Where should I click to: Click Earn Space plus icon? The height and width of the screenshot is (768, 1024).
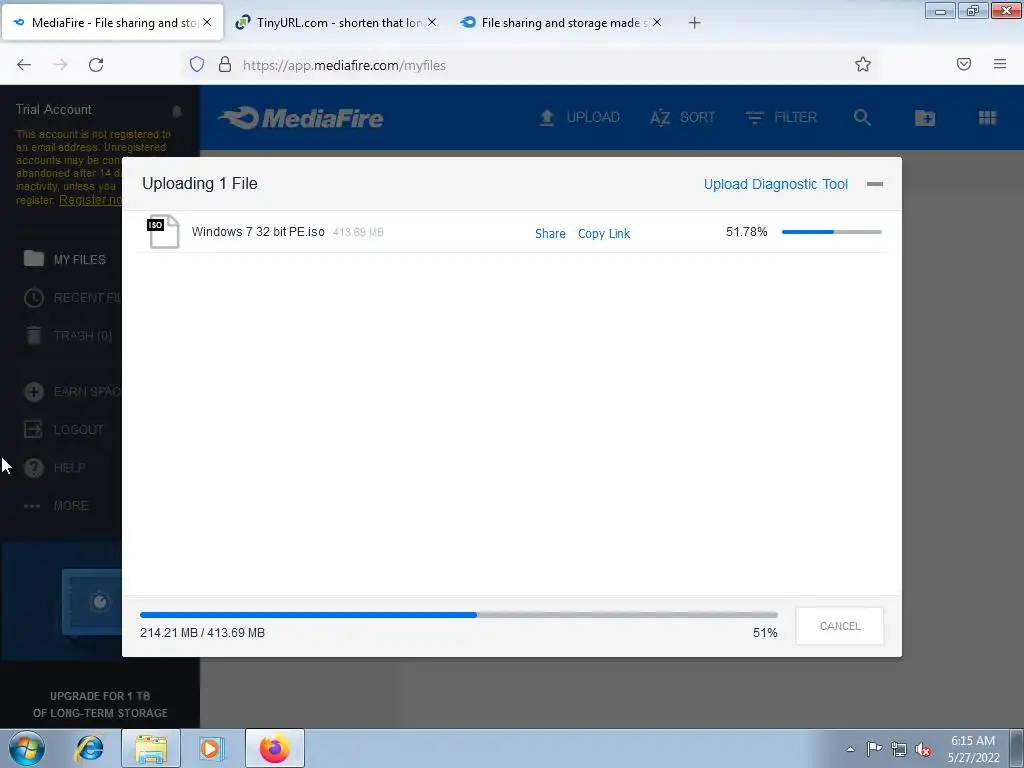pyautogui.click(x=34, y=392)
